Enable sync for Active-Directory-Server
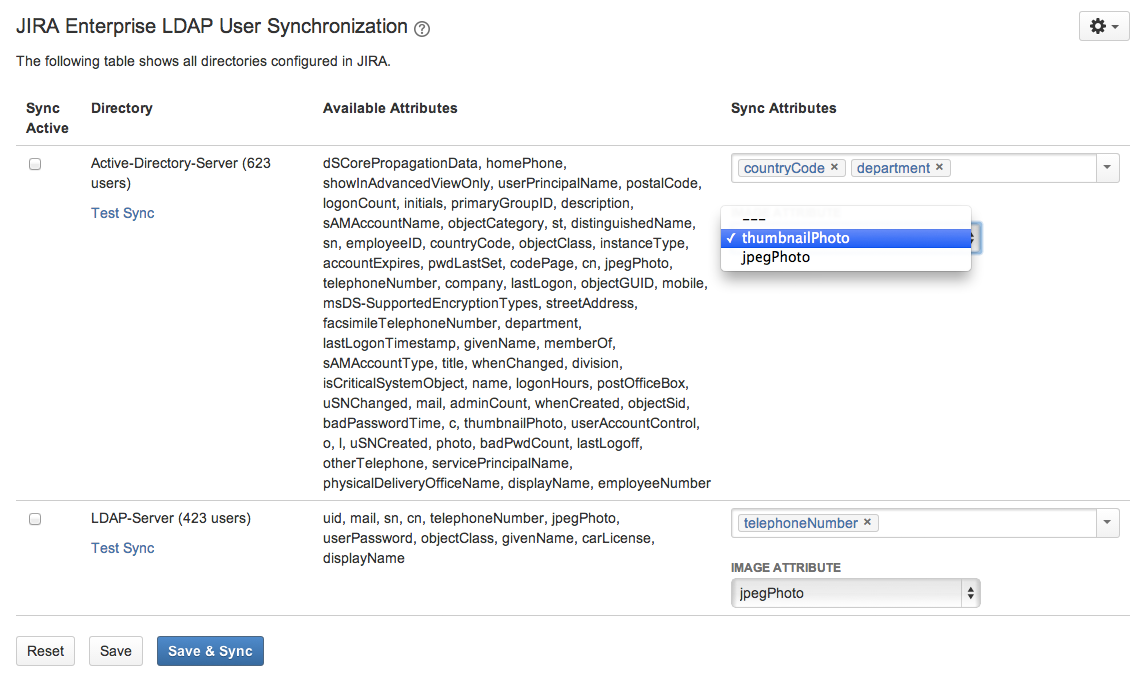 [x=35, y=164]
